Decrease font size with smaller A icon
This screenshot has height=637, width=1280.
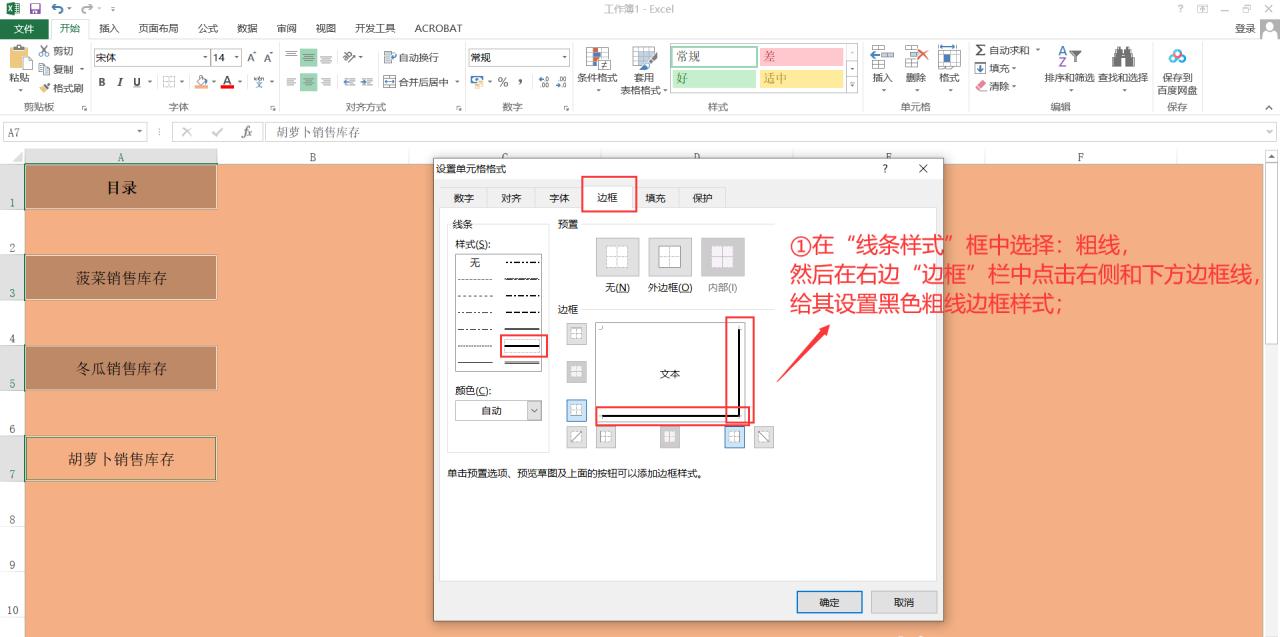point(268,57)
